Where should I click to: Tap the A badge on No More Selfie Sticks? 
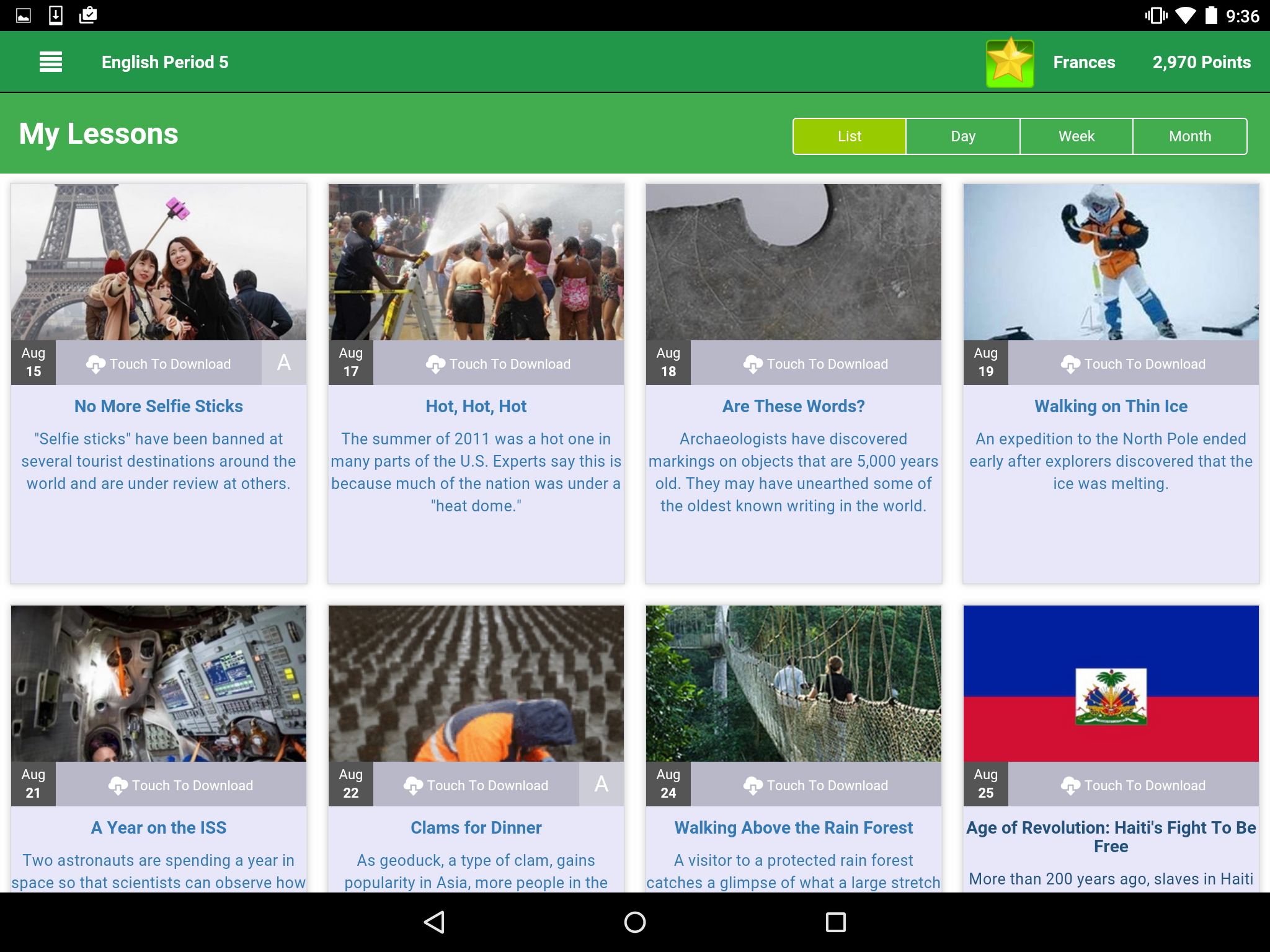pyautogui.click(x=284, y=363)
